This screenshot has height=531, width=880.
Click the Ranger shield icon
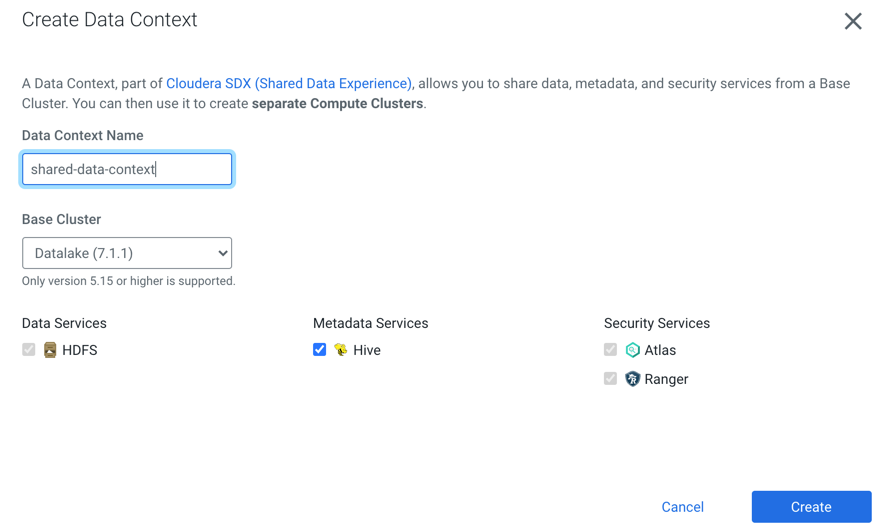632,379
